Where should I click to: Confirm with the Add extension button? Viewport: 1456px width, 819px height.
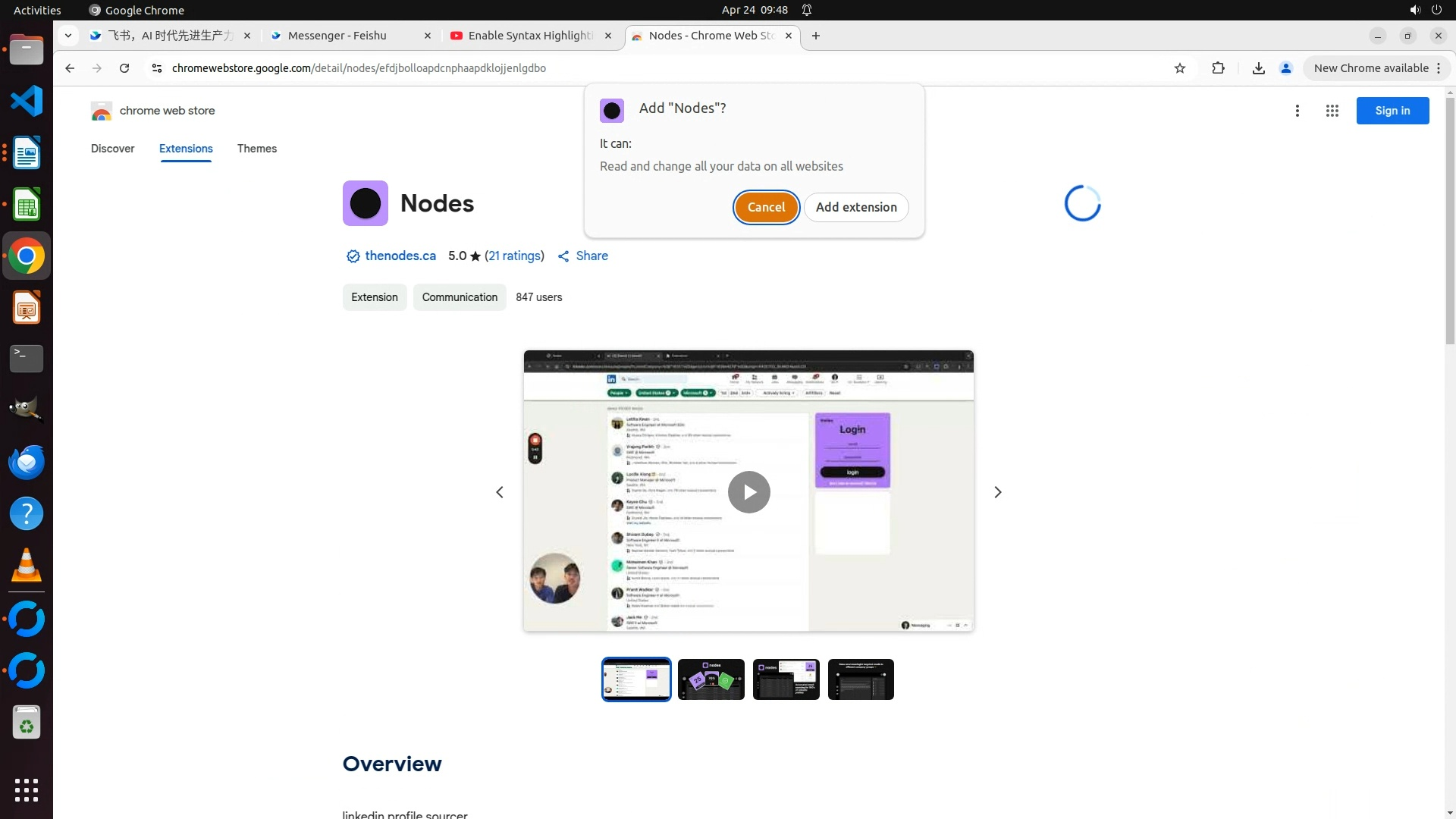click(x=856, y=207)
